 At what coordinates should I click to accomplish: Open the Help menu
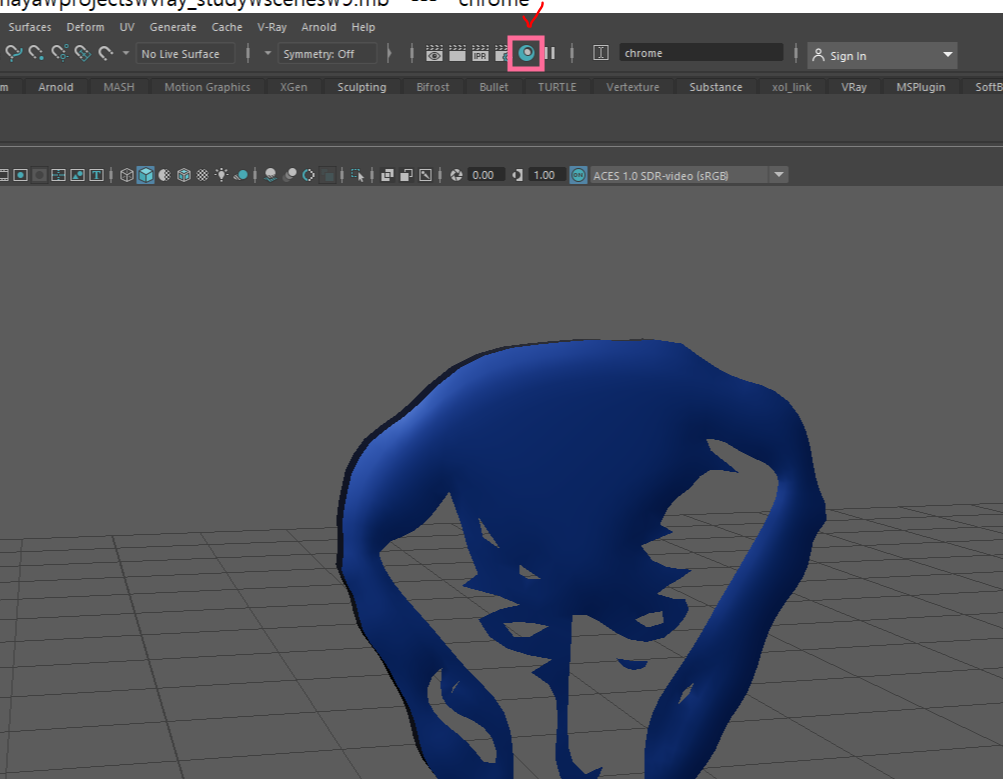click(x=363, y=27)
